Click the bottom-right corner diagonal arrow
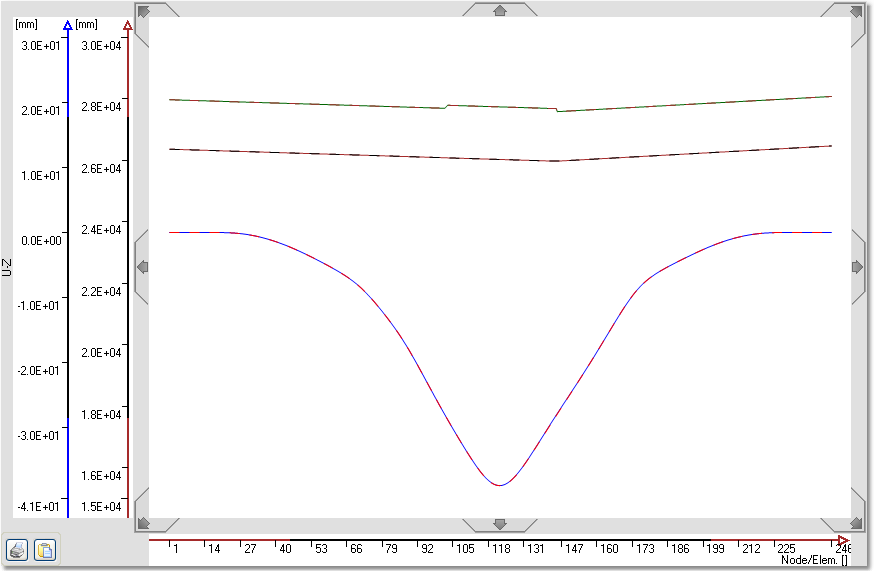The width and height of the screenshot is (874, 573). click(855, 523)
